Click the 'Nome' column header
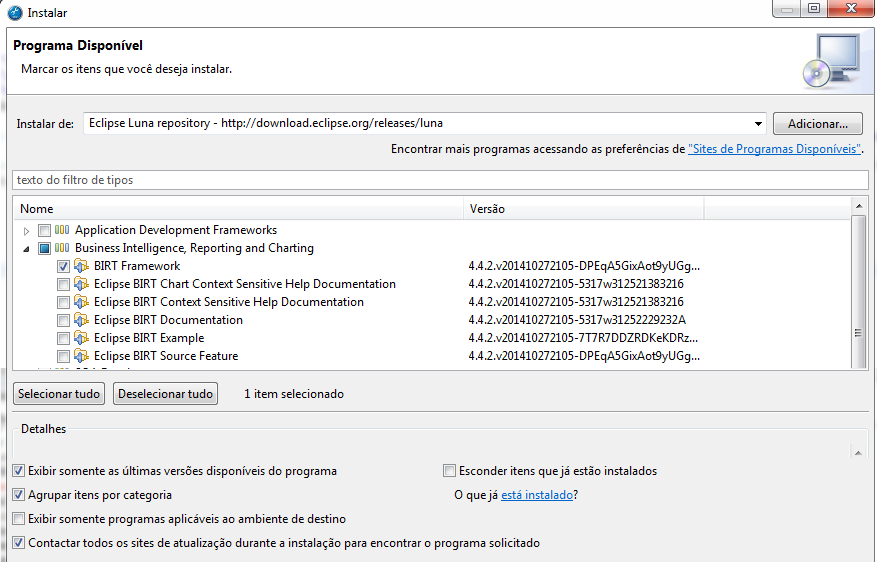 (x=238, y=209)
